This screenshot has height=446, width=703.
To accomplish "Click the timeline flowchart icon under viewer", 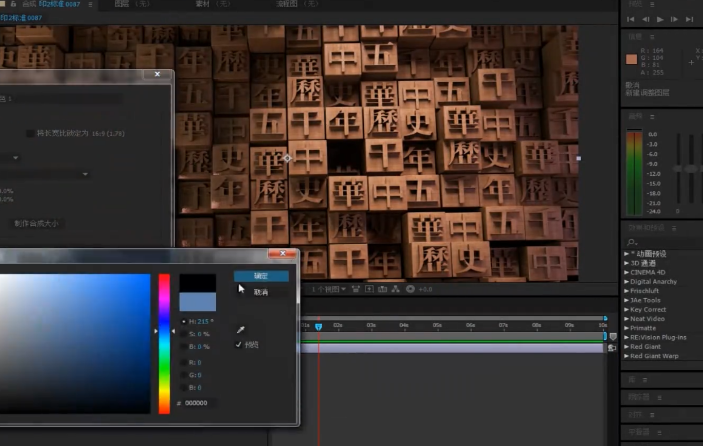I will point(395,289).
